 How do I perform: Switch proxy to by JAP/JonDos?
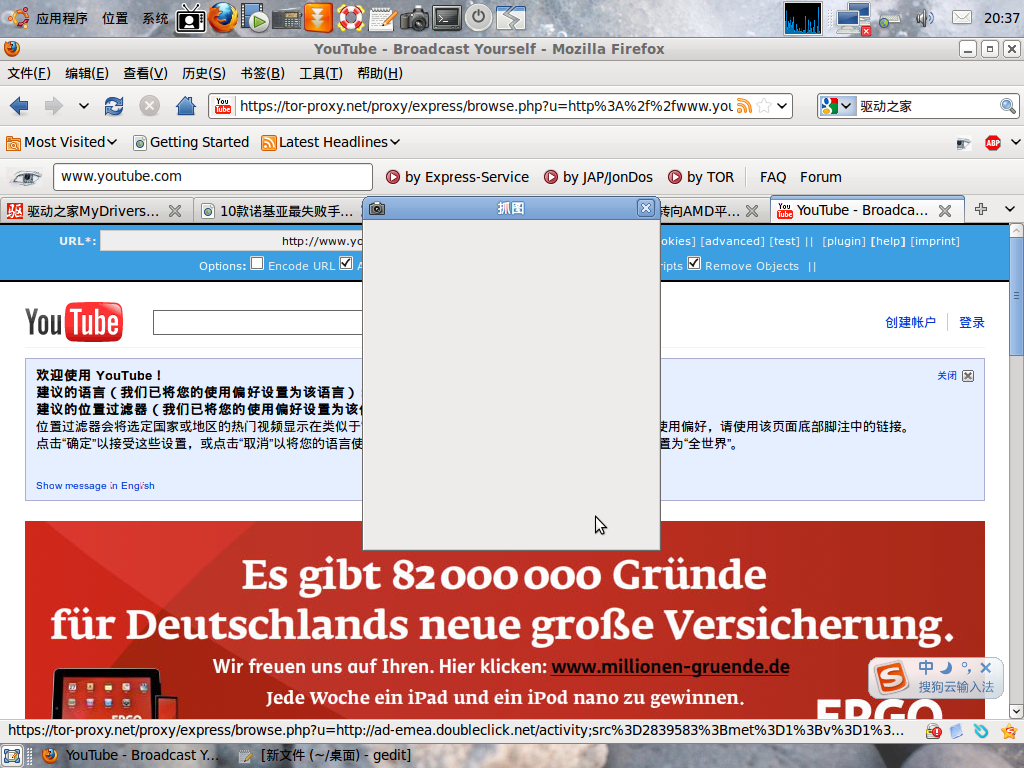click(x=598, y=177)
